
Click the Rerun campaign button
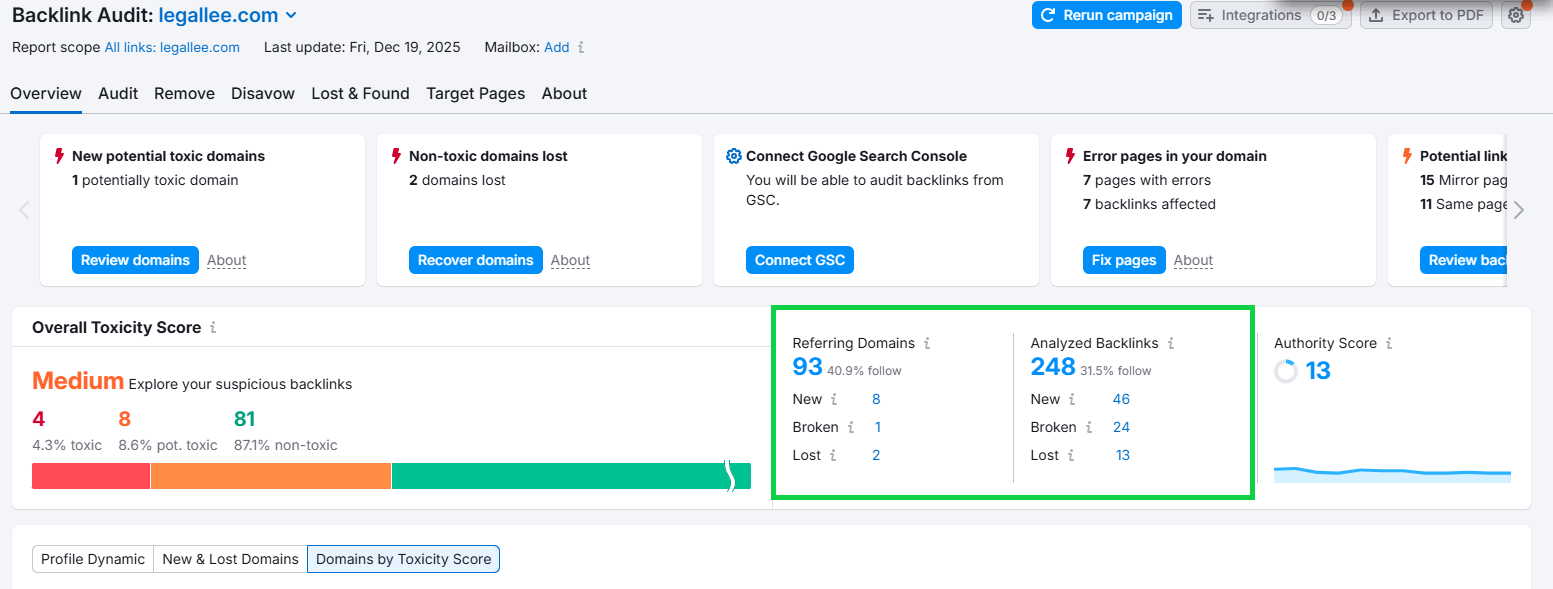tap(1106, 15)
